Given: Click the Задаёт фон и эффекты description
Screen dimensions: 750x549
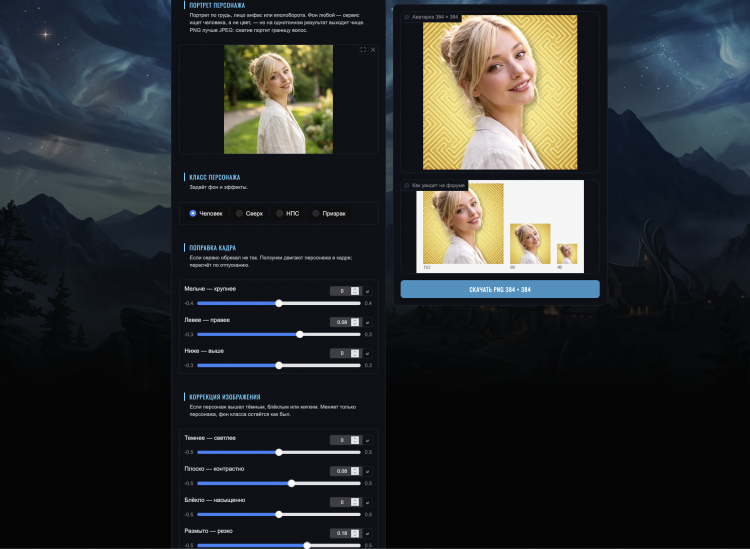Looking at the screenshot, I should [x=219, y=187].
